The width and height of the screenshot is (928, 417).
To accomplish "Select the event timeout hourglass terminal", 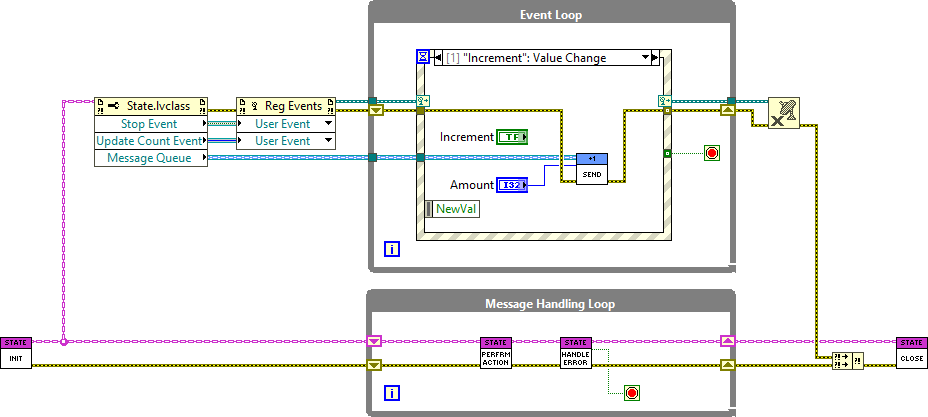I will coord(422,58).
